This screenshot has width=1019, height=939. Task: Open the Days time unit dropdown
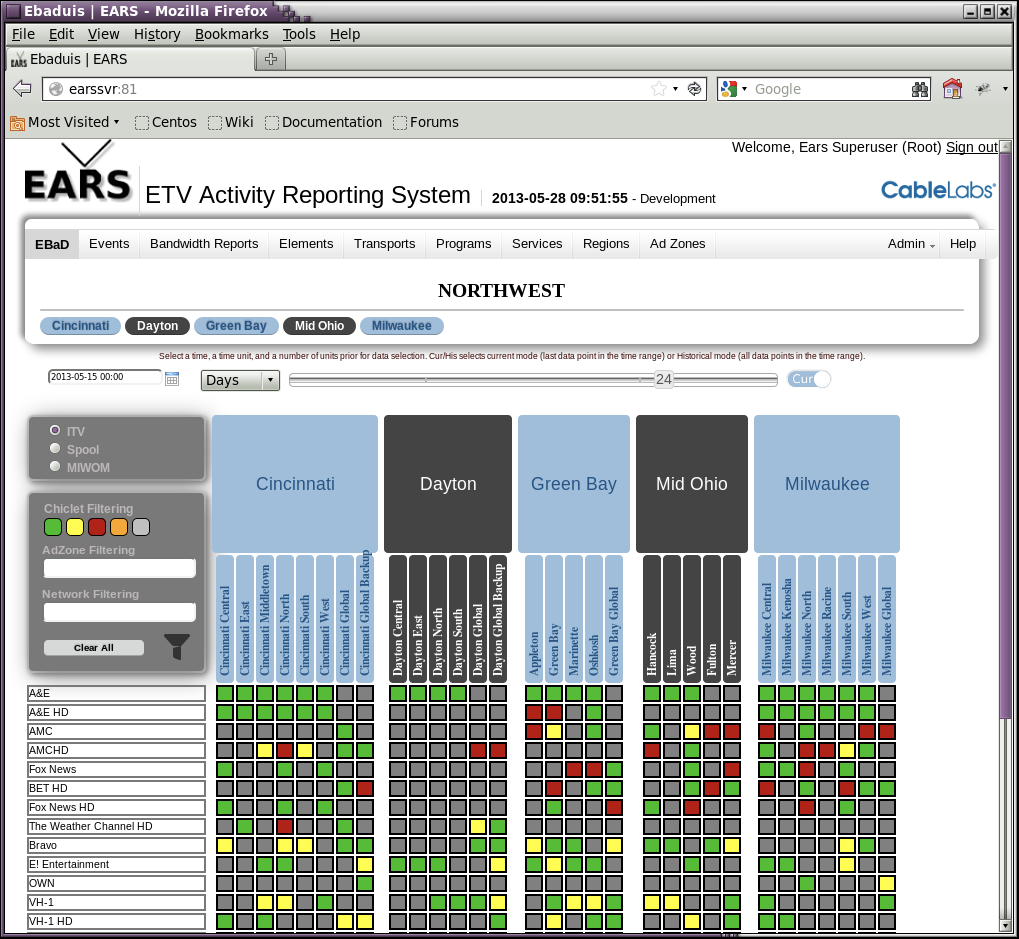point(240,380)
